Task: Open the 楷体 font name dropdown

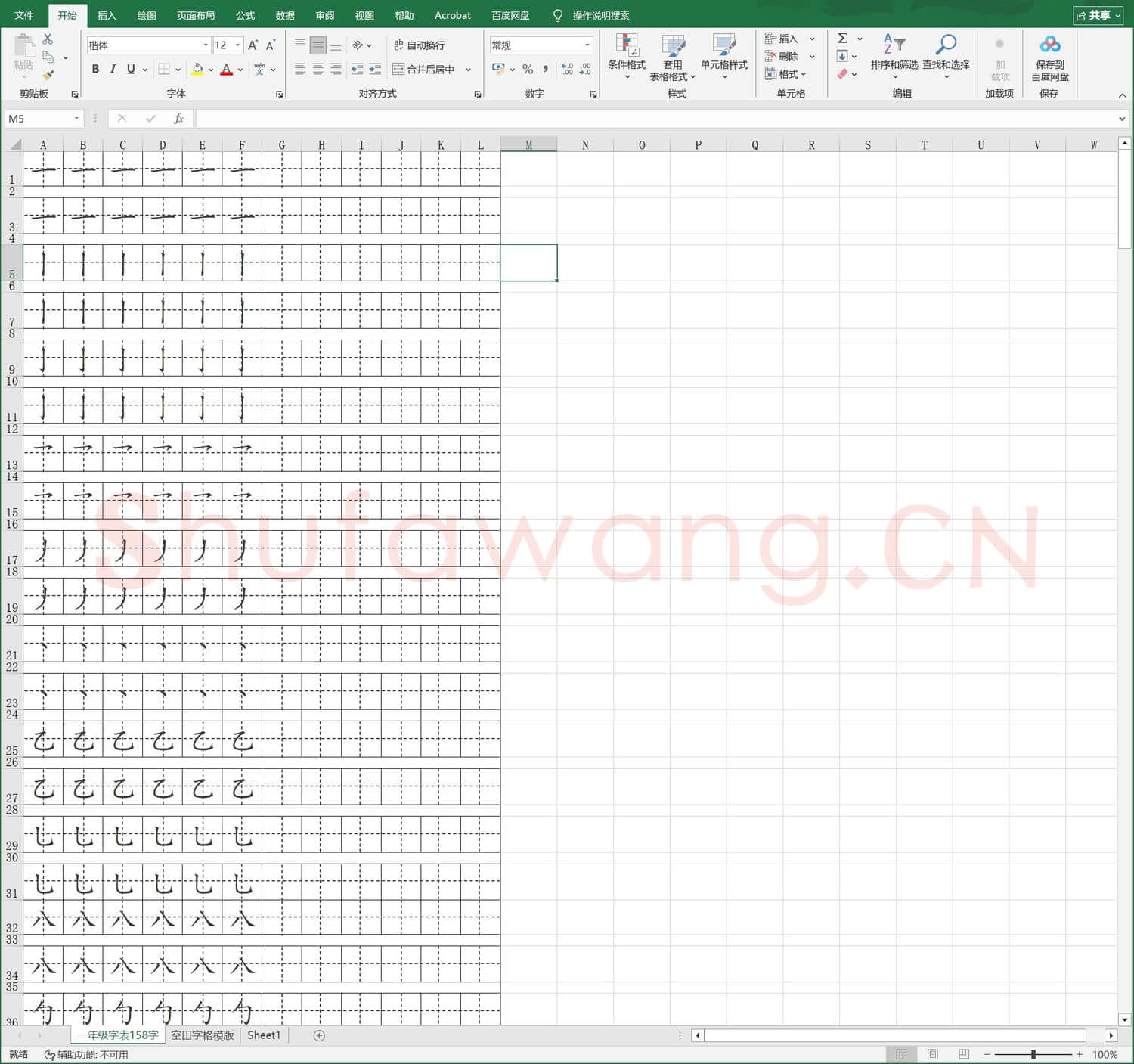Action: click(x=206, y=45)
